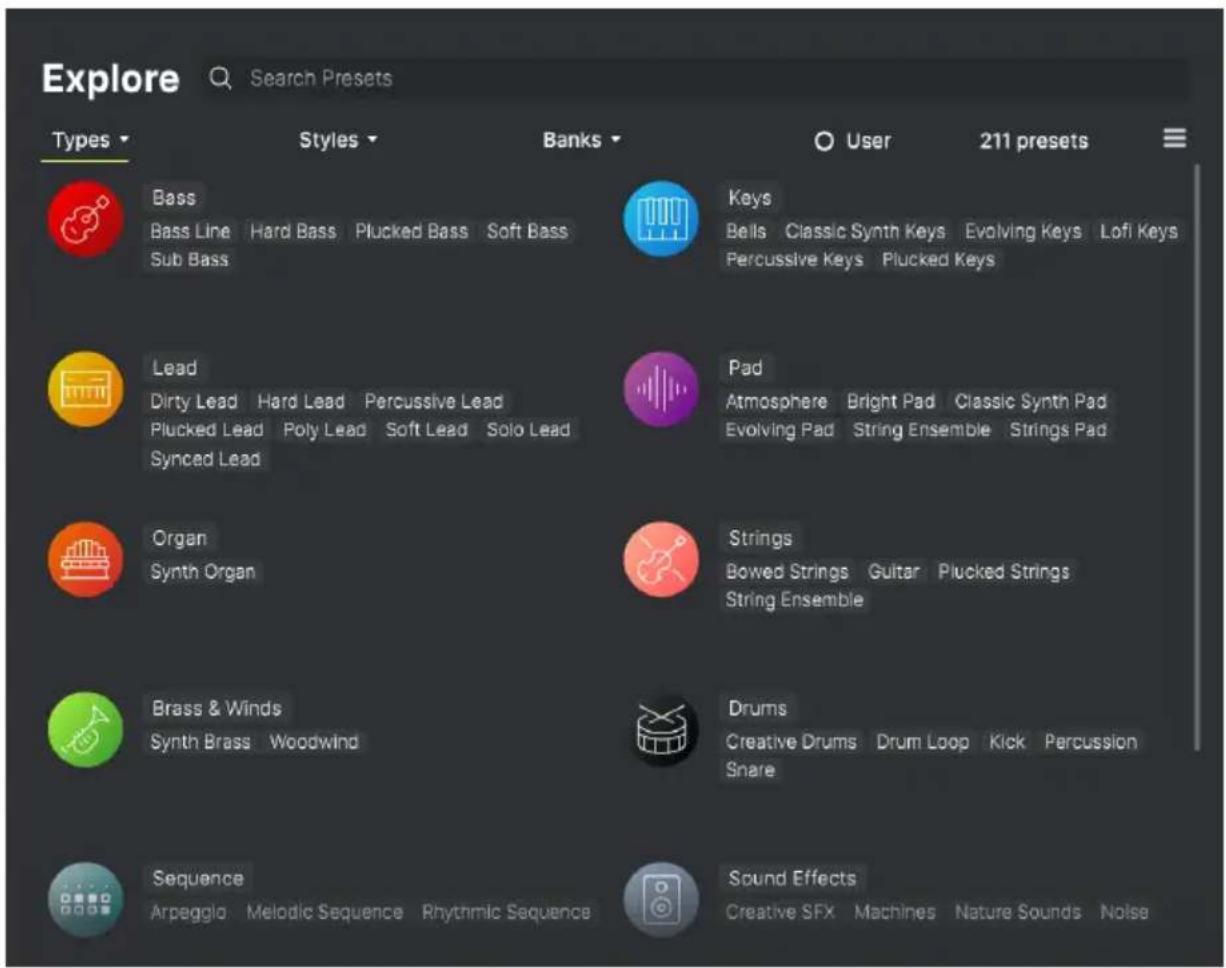The width and height of the screenshot is (1226, 968).
Task: Click the green Brass & Winds trumpet icon
Action: coord(85,731)
